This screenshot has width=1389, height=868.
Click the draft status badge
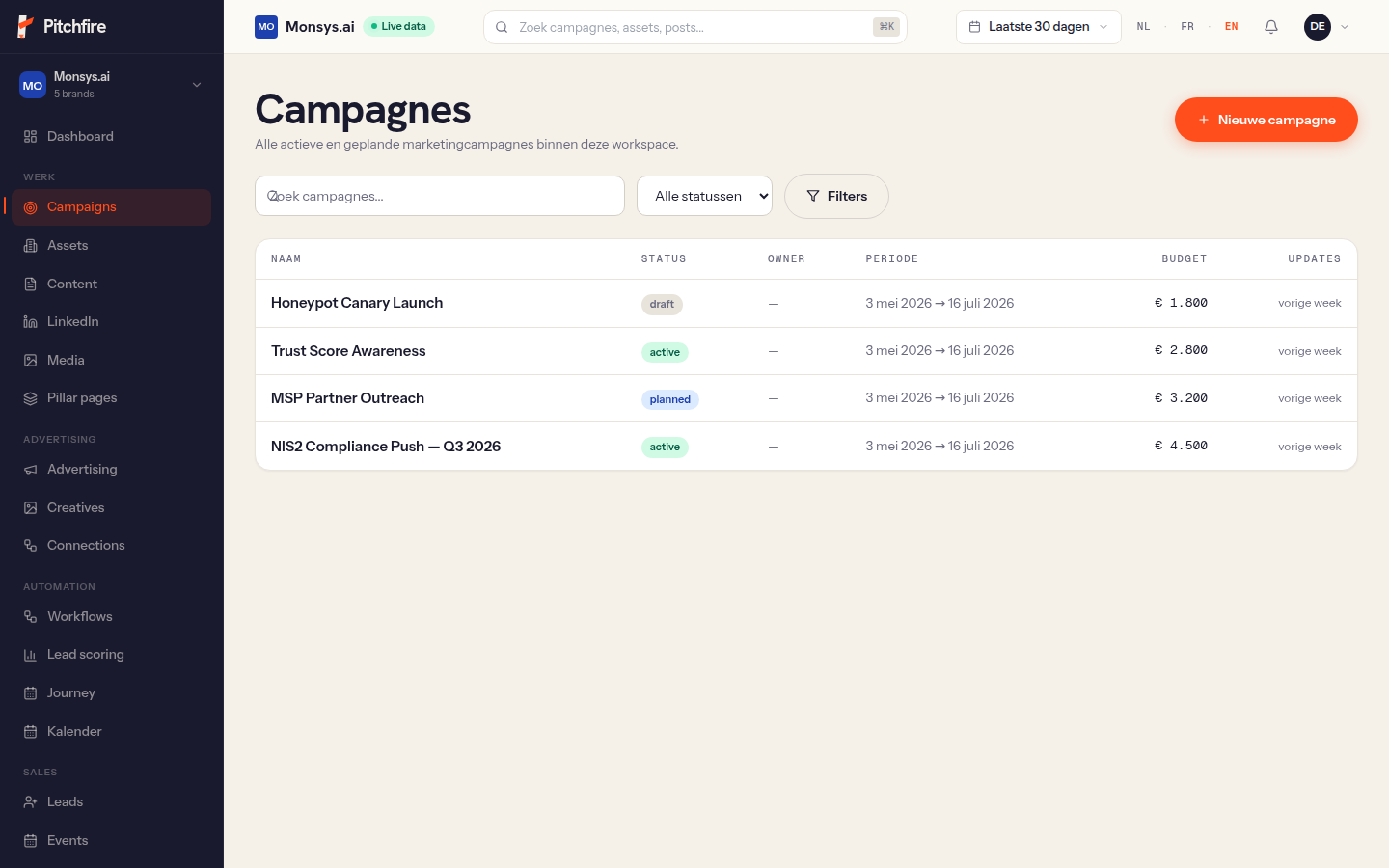[662, 304]
